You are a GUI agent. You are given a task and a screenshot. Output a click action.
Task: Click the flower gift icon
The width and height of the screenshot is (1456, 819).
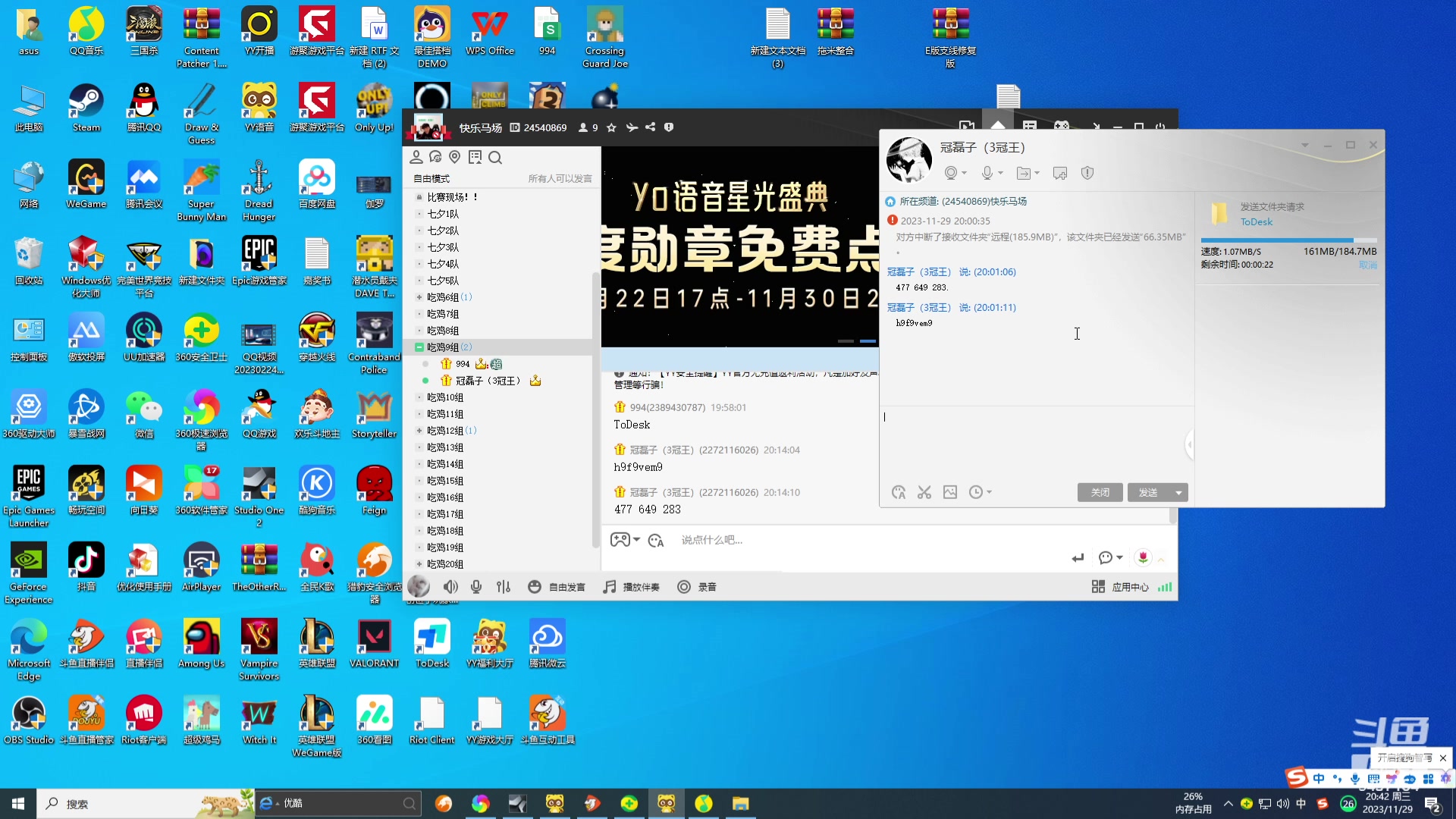(x=1143, y=558)
